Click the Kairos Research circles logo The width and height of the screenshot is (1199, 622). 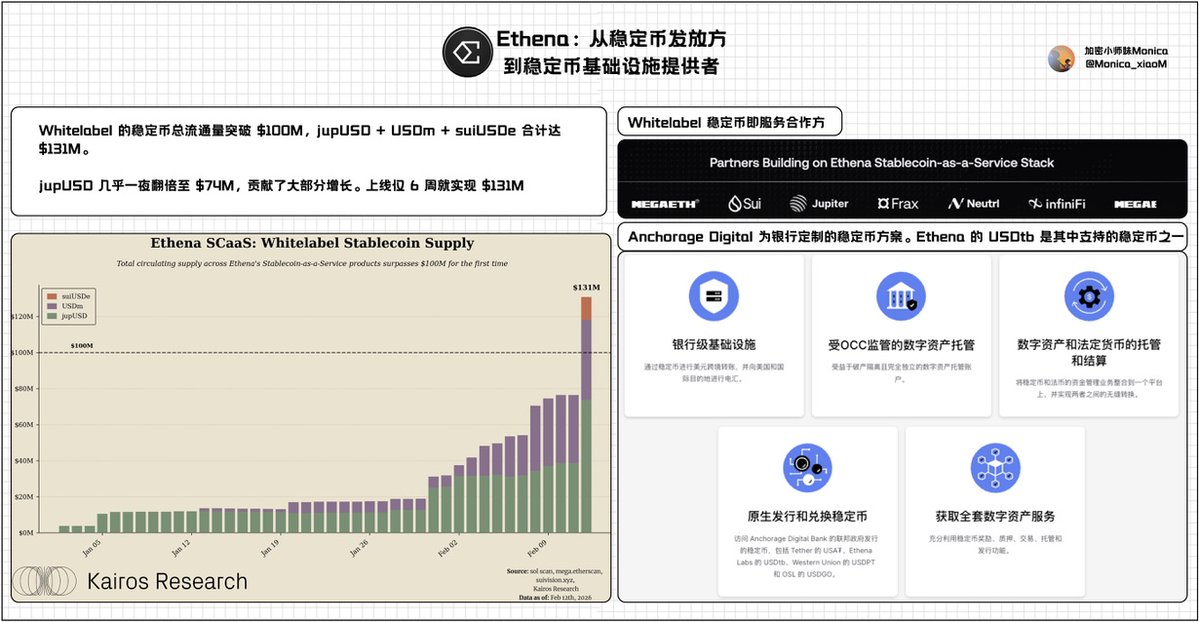coord(45,581)
